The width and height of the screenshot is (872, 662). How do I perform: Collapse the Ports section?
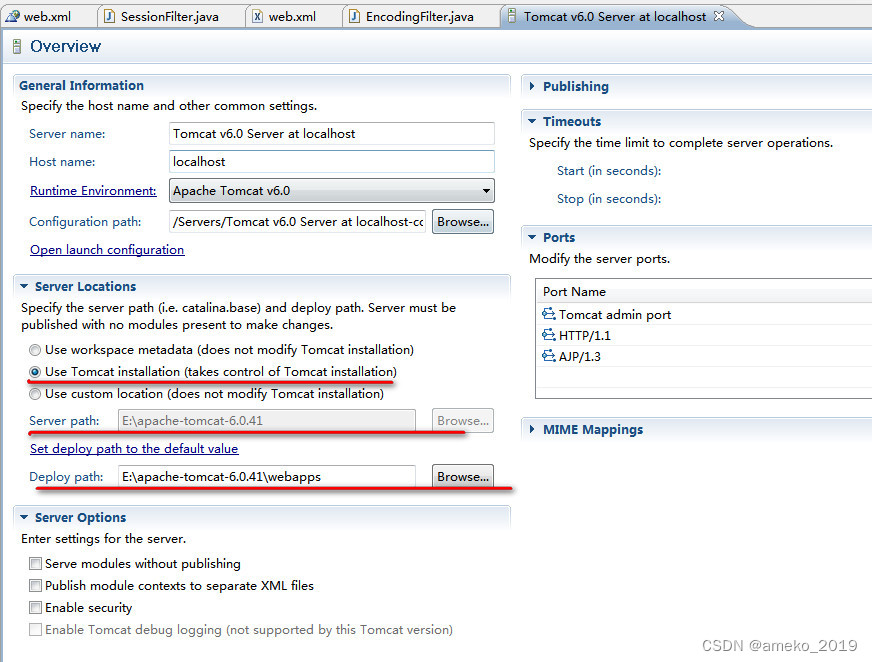(532, 238)
